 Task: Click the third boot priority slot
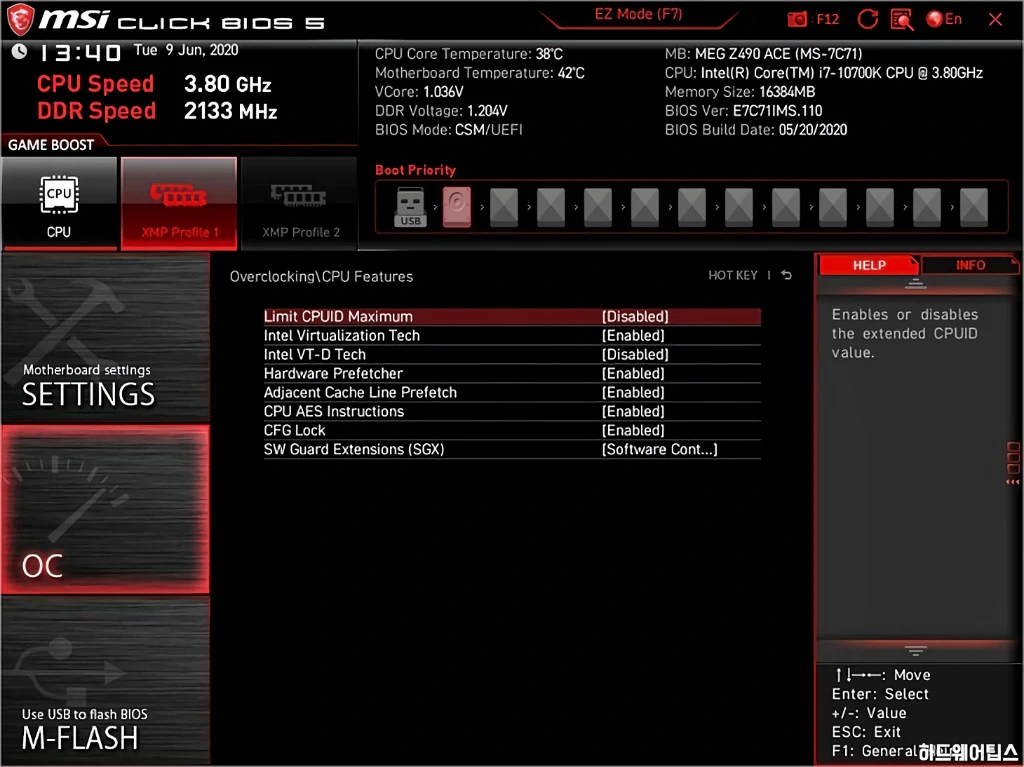click(504, 207)
